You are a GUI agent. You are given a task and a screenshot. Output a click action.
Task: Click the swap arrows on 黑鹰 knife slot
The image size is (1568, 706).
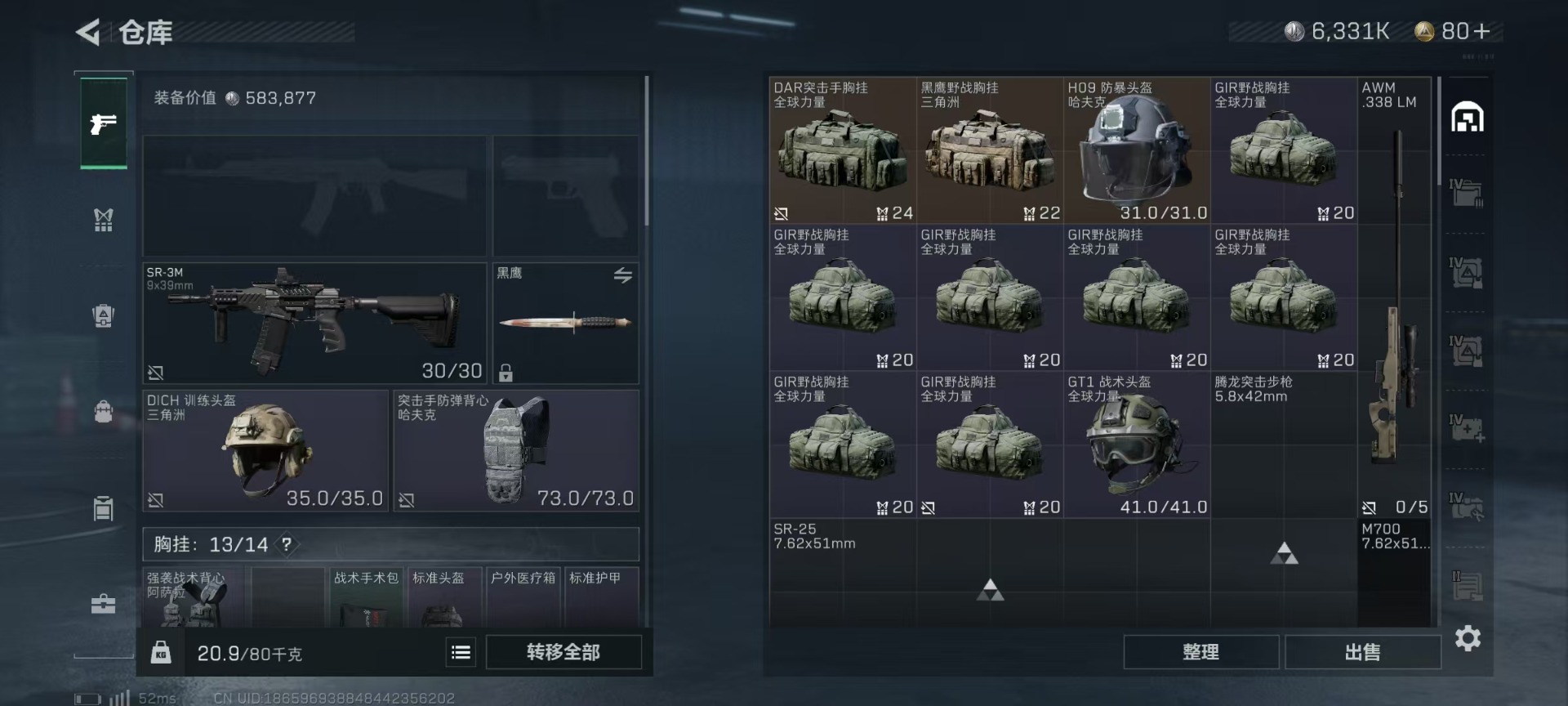(x=623, y=275)
